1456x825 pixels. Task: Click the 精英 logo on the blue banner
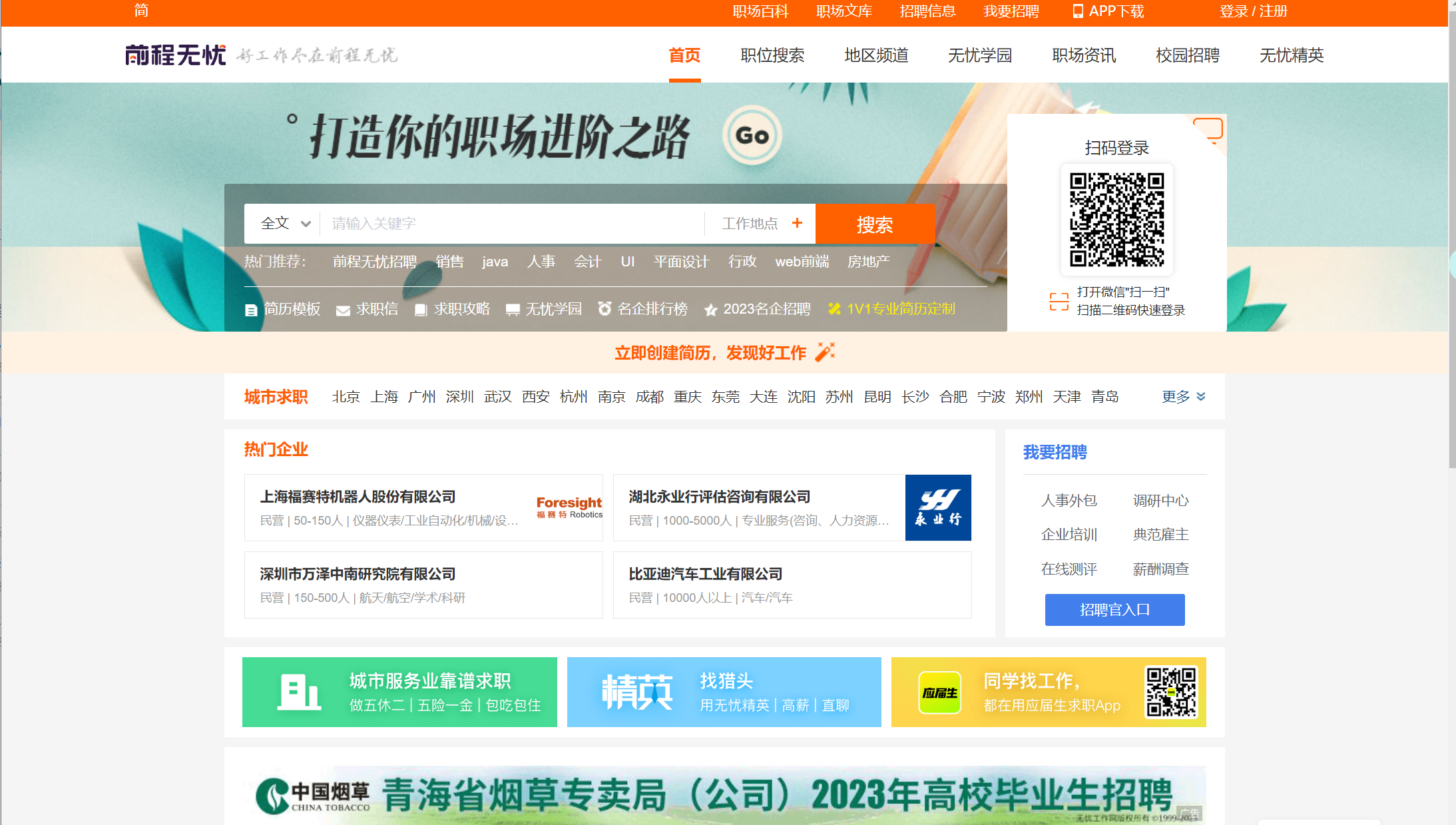(x=638, y=691)
